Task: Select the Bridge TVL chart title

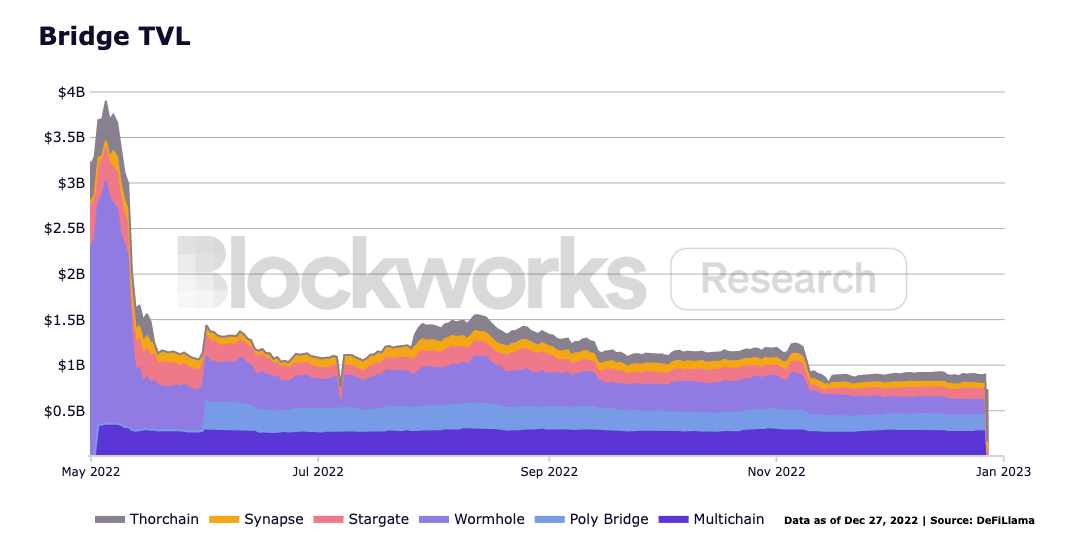Action: coord(114,37)
